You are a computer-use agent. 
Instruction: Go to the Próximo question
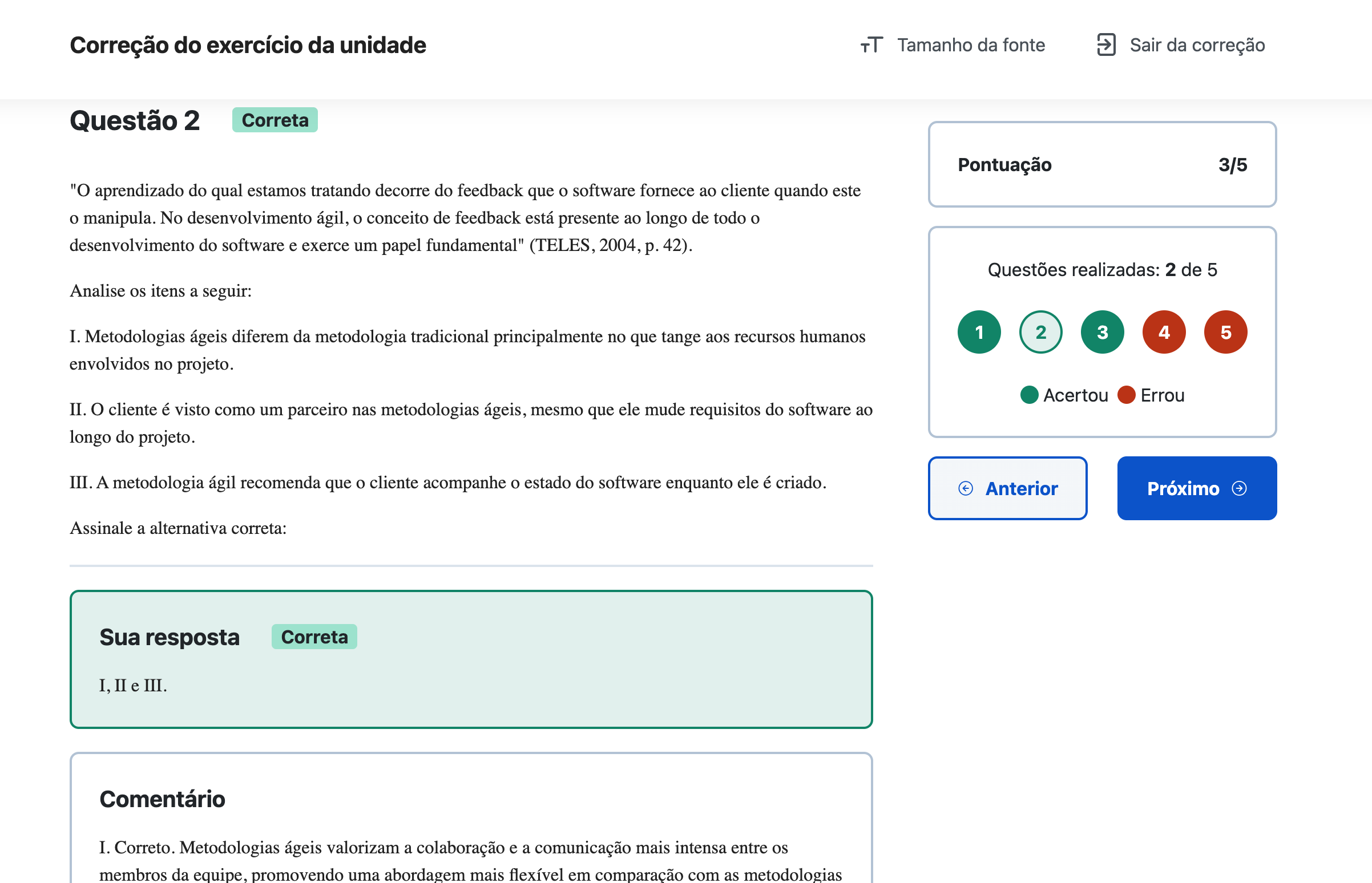click(x=1196, y=488)
